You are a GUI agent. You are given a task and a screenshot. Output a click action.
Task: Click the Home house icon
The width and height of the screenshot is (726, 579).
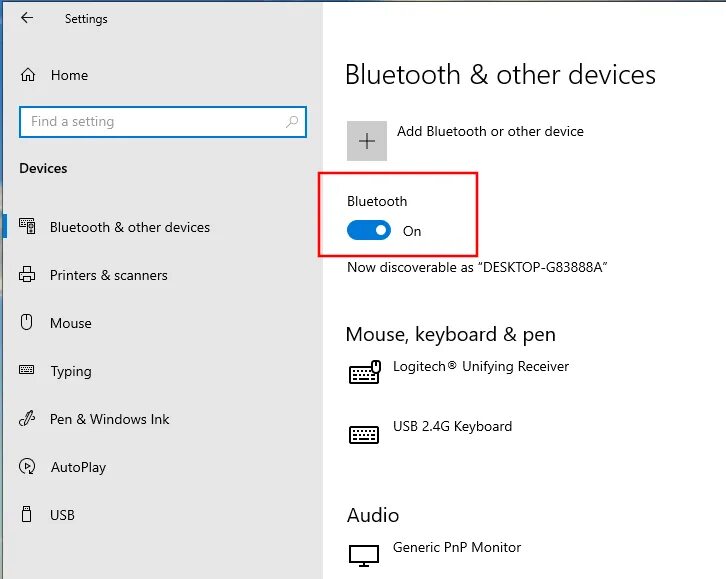pos(28,75)
